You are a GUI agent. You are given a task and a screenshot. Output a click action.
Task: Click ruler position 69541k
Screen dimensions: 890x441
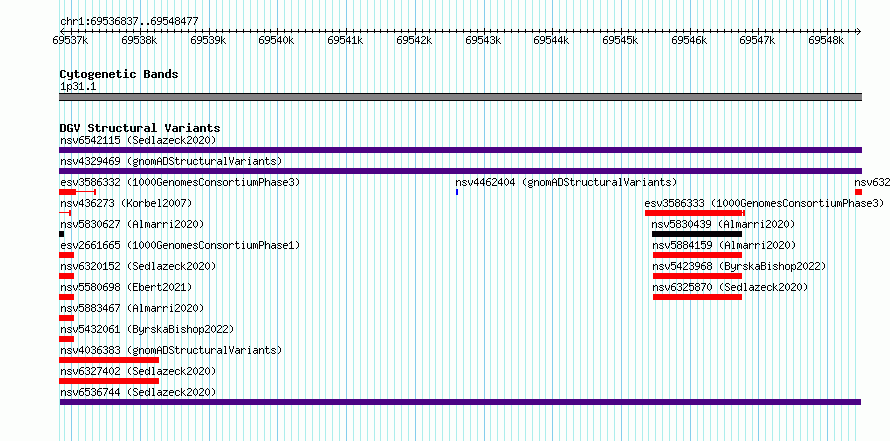pyautogui.click(x=345, y=40)
